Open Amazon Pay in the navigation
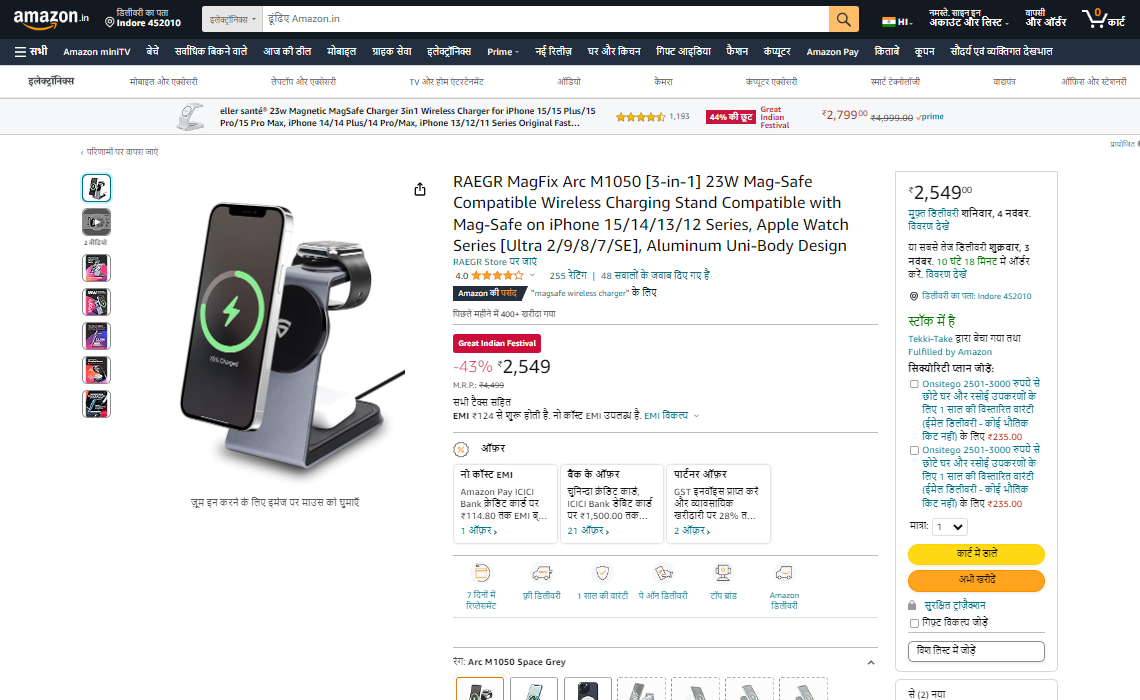 pos(832,52)
